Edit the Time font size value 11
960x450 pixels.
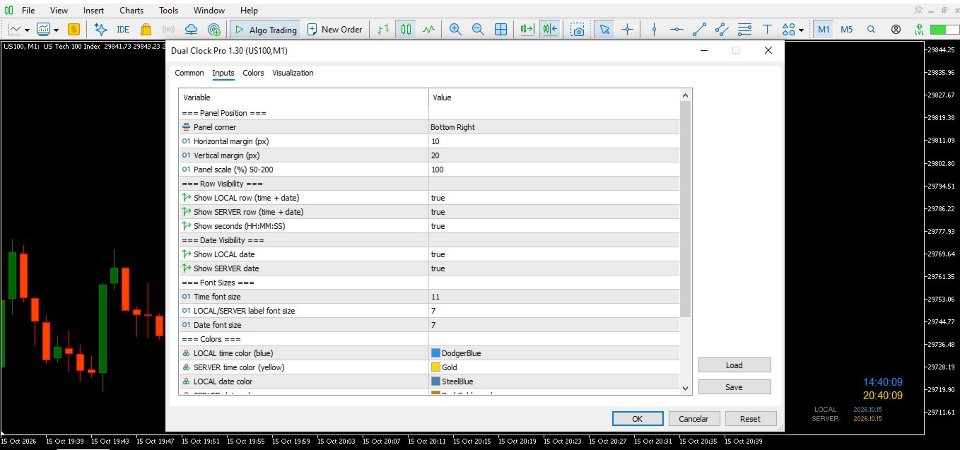tap(554, 296)
